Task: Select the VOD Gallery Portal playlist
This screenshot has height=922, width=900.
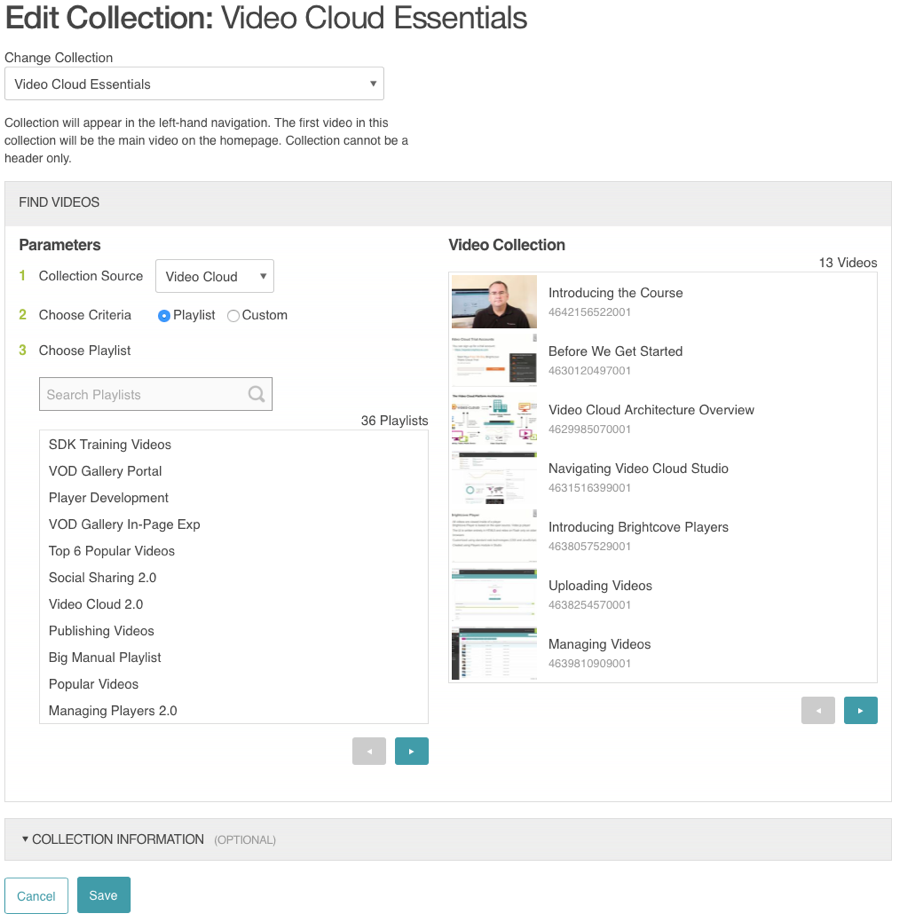Action: coord(105,471)
